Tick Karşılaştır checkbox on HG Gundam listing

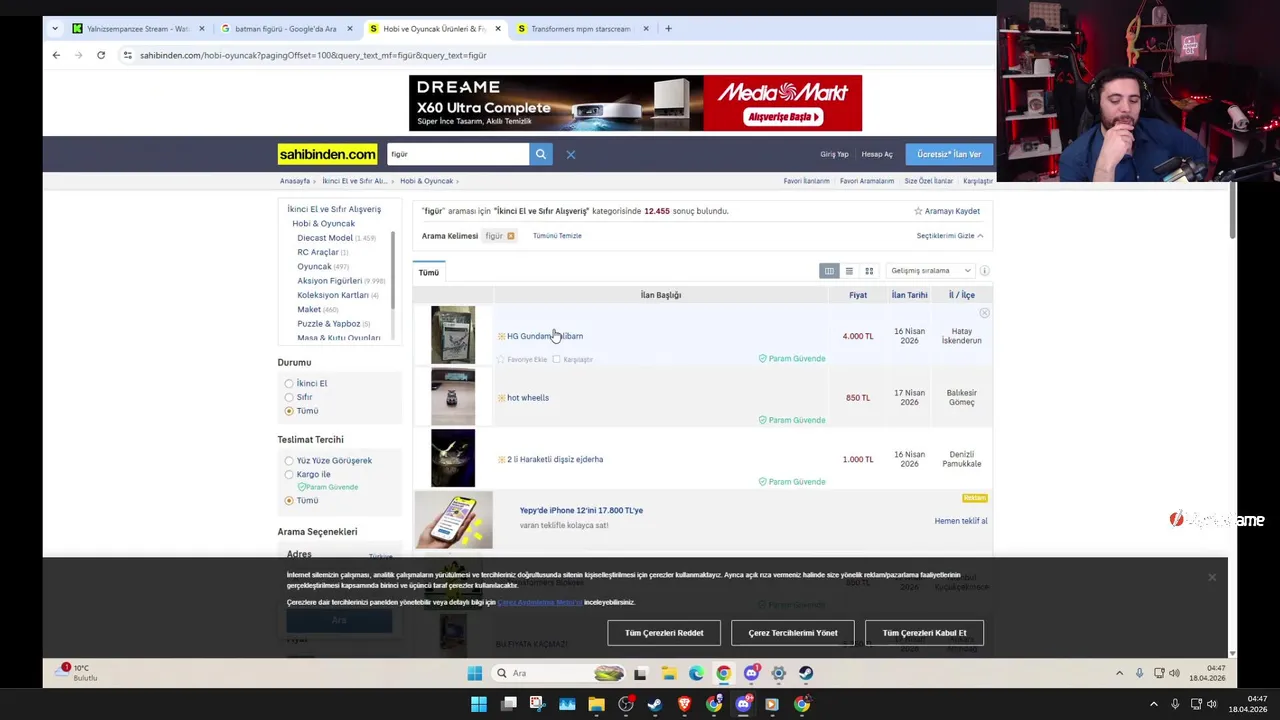556,359
